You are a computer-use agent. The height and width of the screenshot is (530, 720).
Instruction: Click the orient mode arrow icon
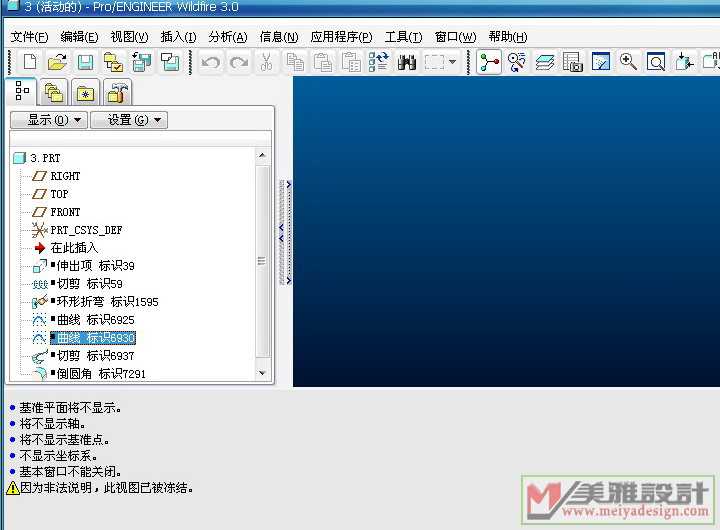coord(684,62)
